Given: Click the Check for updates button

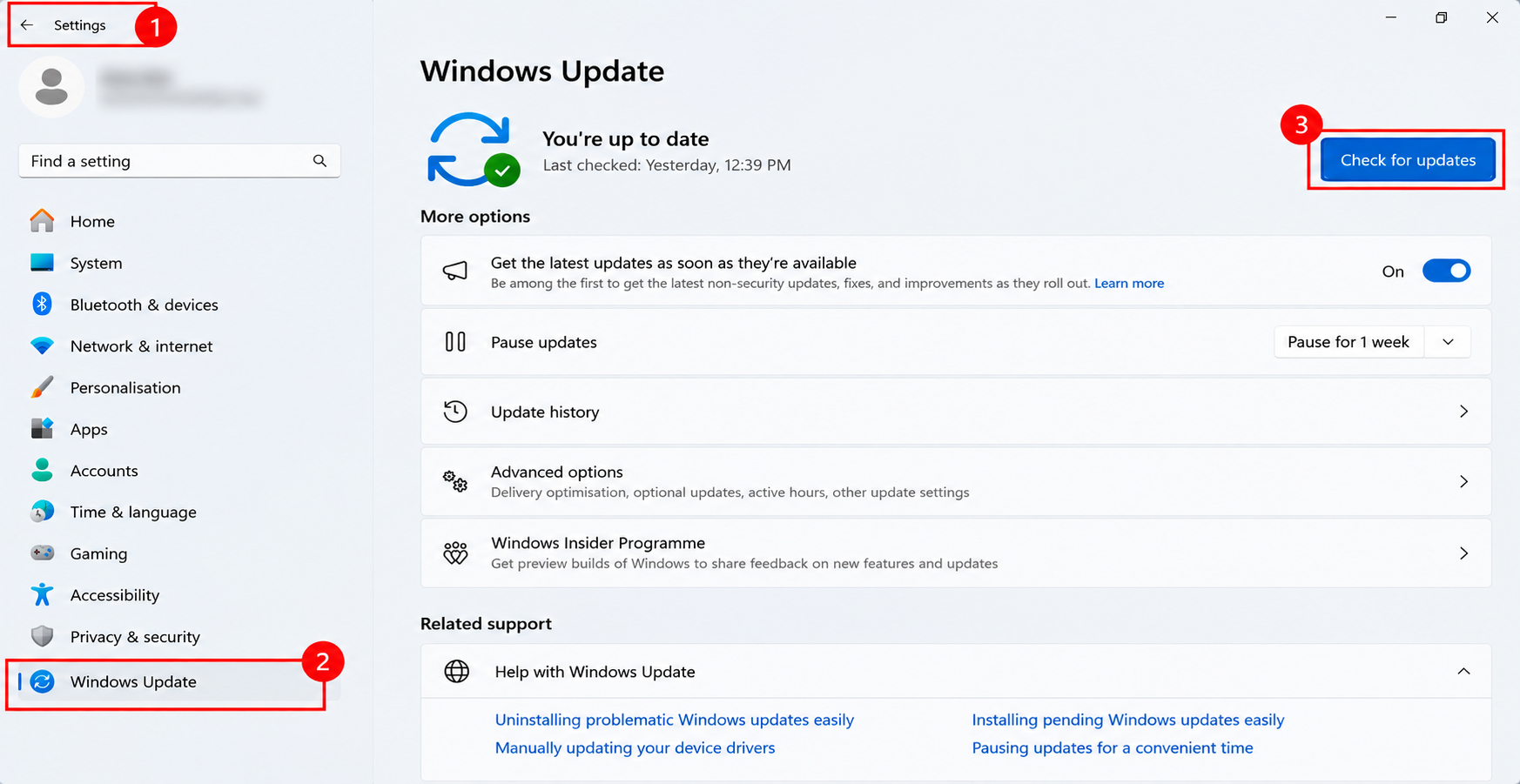Looking at the screenshot, I should tap(1408, 160).
